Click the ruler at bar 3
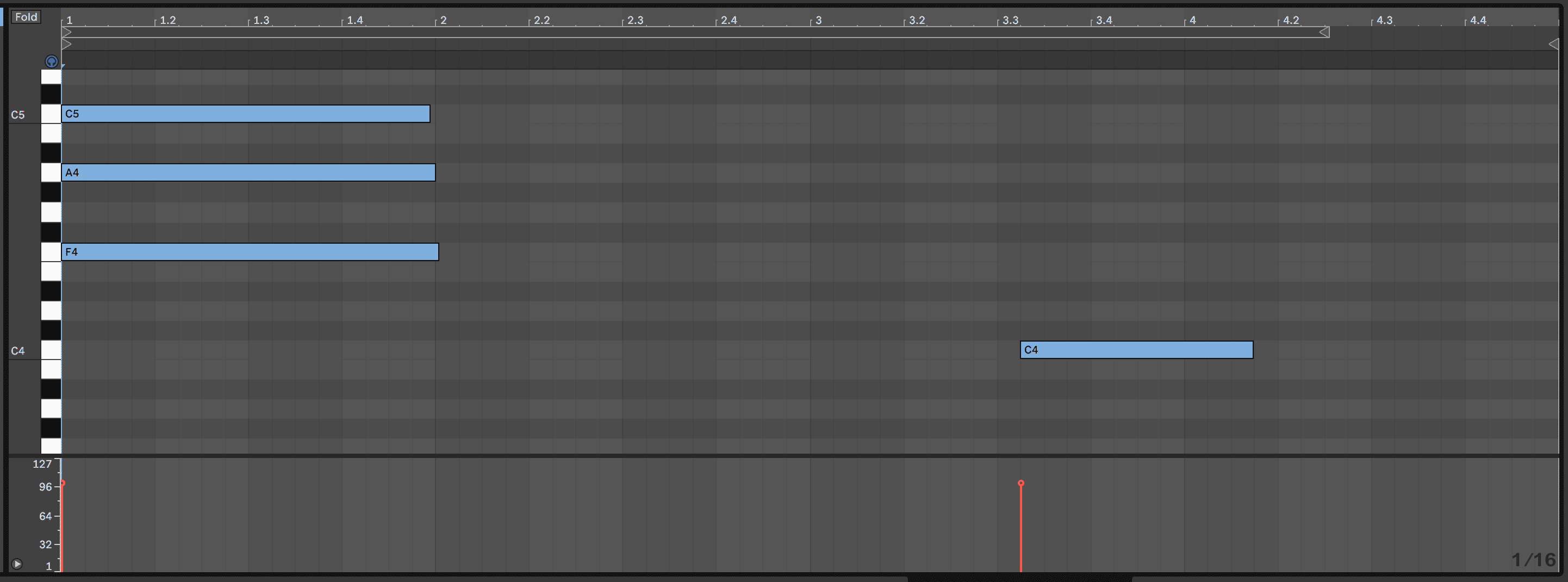This screenshot has height=582, width=1568. click(818, 20)
